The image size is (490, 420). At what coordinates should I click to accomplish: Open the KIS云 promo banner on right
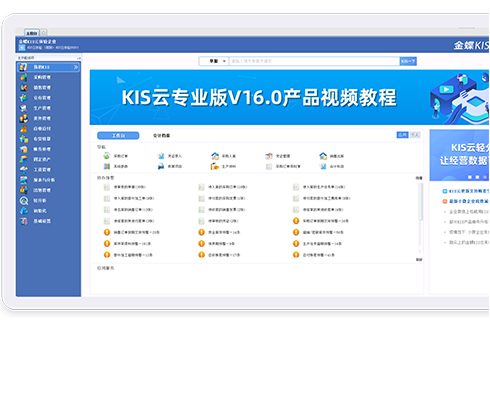point(459,155)
